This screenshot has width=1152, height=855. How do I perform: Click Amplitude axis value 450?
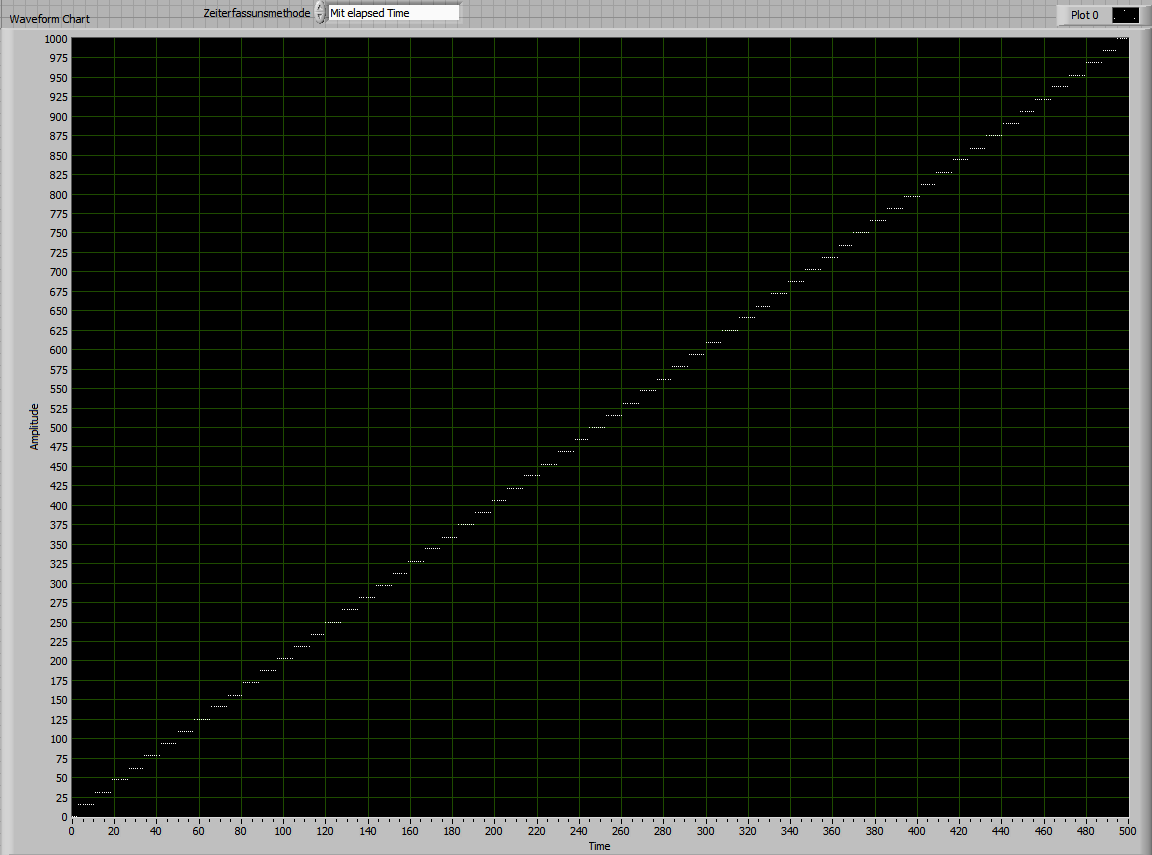59,466
